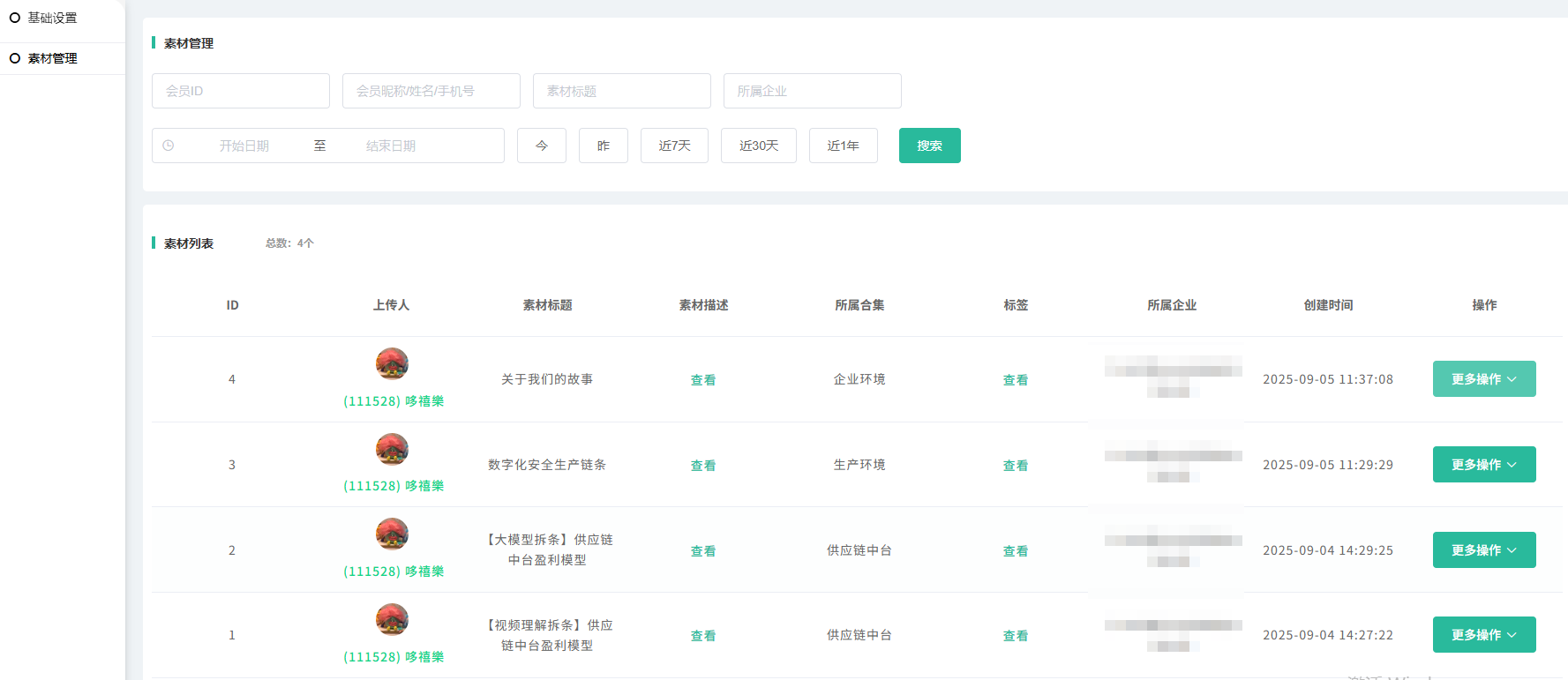Click the clock icon in date range field
The height and width of the screenshot is (680, 1568).
pyautogui.click(x=169, y=146)
